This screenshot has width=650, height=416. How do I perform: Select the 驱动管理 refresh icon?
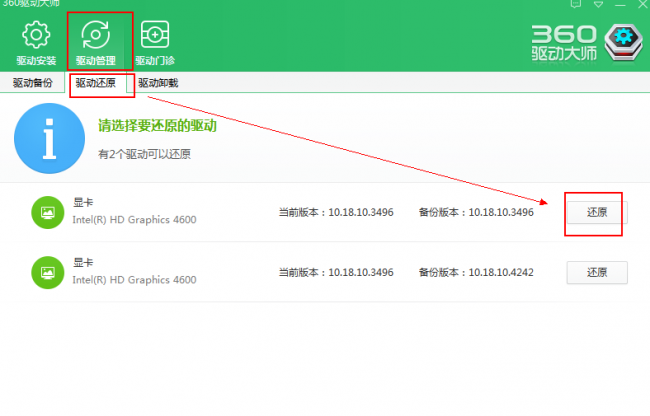(x=96, y=44)
